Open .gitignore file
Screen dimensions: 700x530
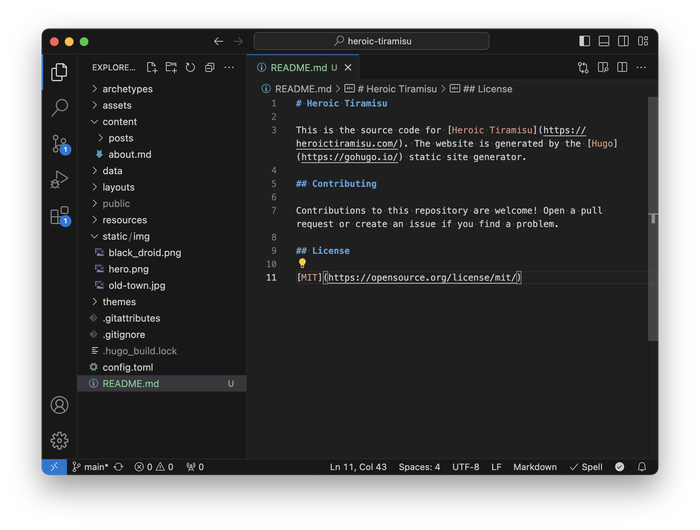(x=162, y=334)
